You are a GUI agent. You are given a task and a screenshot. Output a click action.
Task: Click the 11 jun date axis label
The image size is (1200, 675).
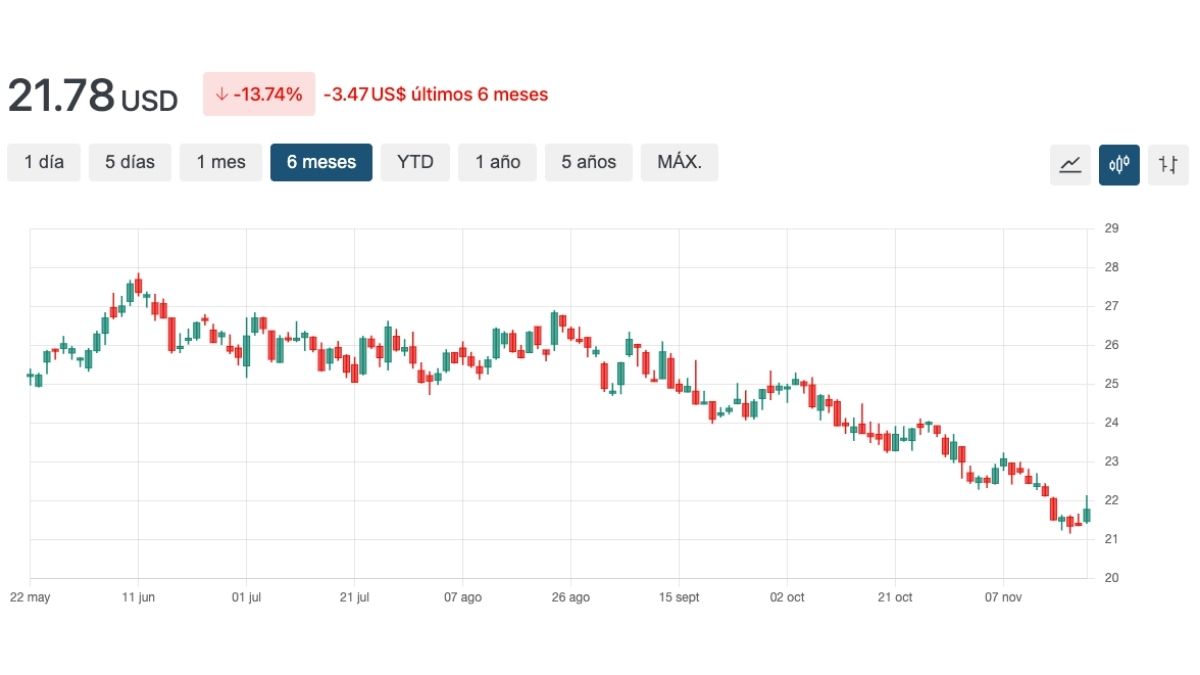pyautogui.click(x=138, y=597)
